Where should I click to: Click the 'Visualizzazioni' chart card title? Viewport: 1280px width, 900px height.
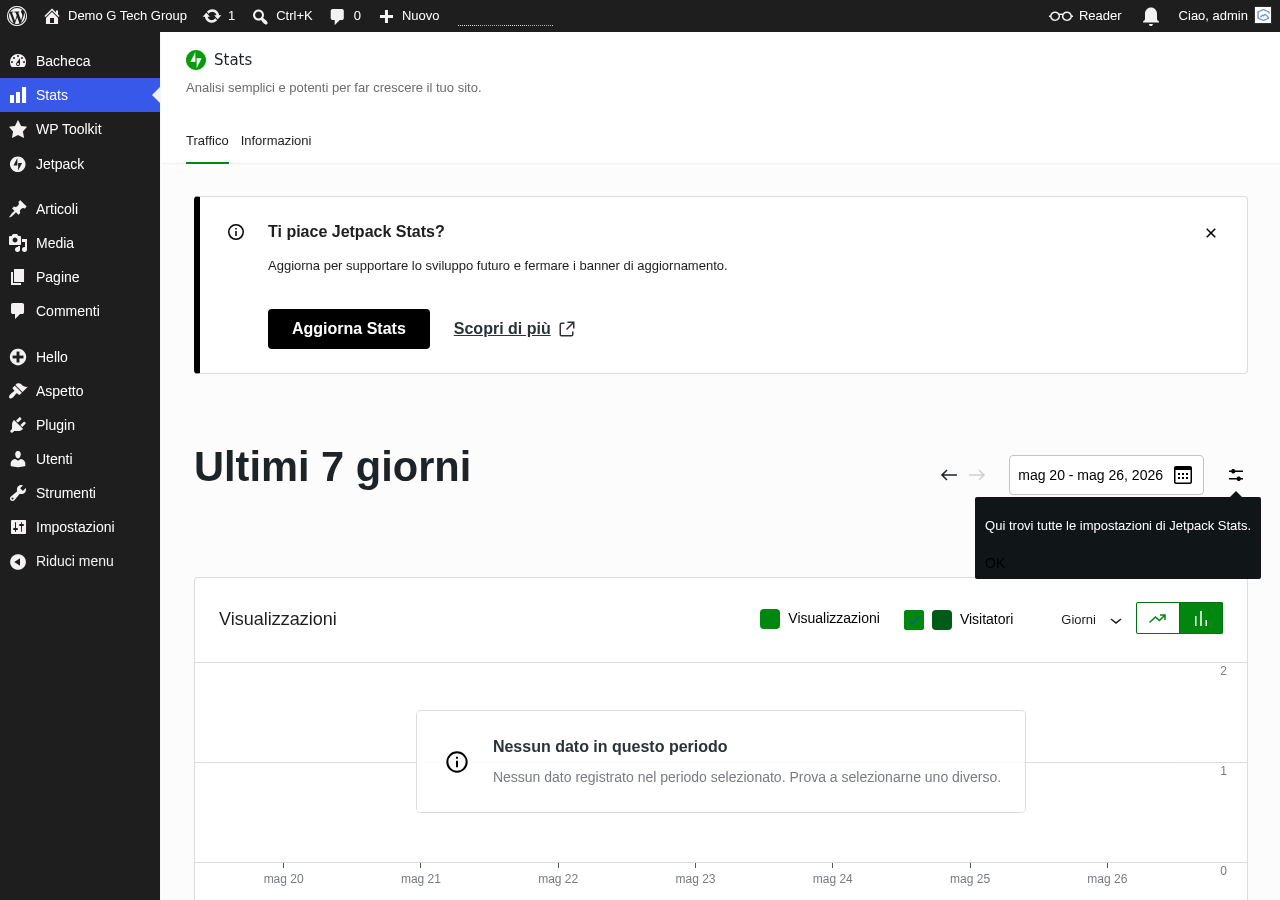coord(278,619)
